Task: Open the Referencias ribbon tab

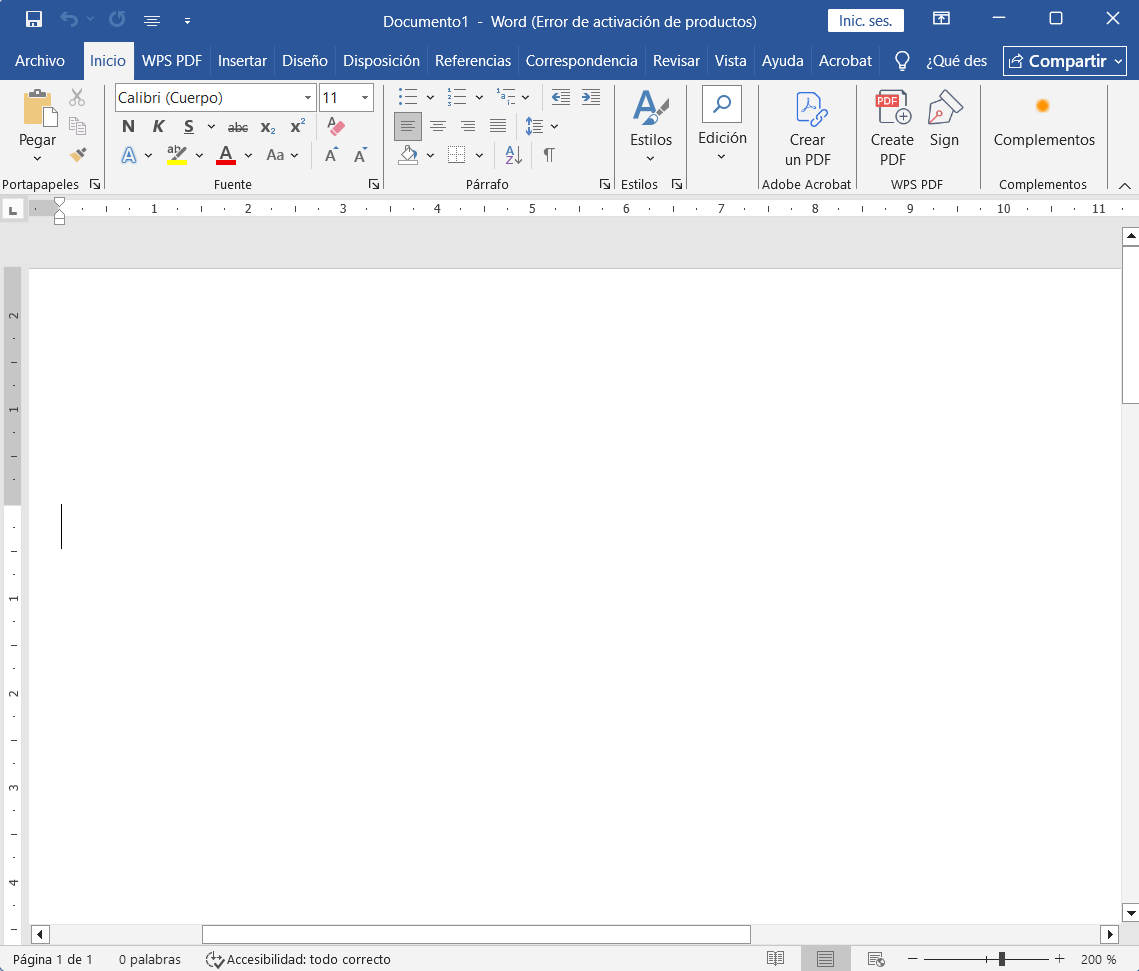Action: 473,61
